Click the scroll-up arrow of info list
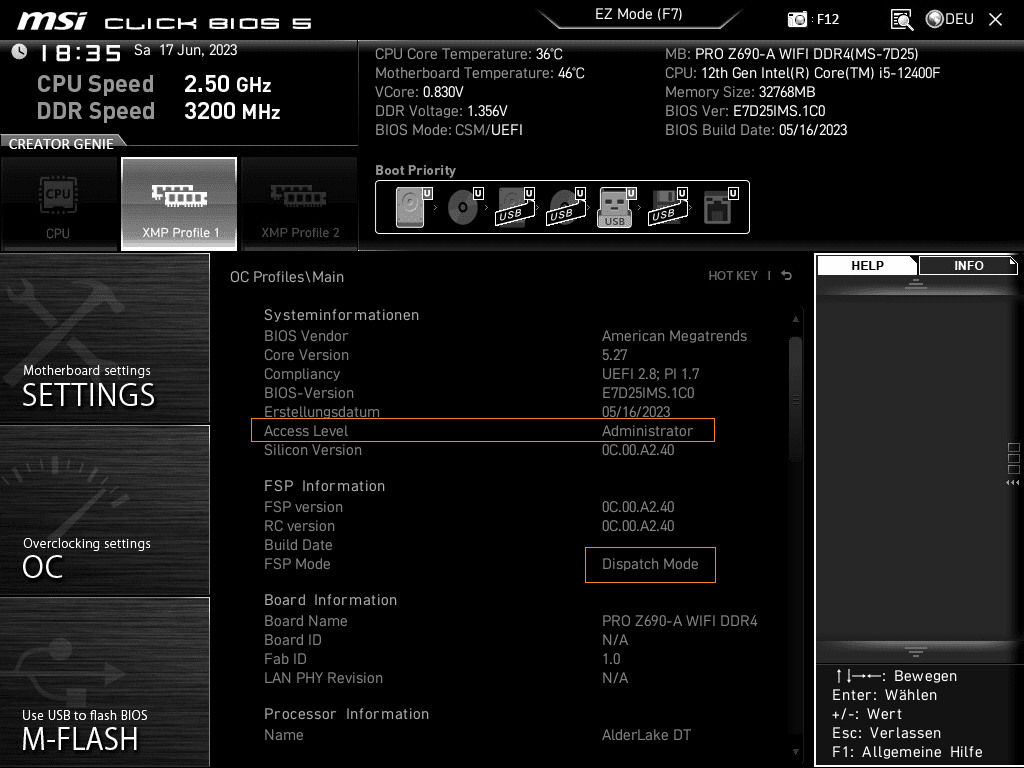The width and height of the screenshot is (1024, 768). point(795,319)
